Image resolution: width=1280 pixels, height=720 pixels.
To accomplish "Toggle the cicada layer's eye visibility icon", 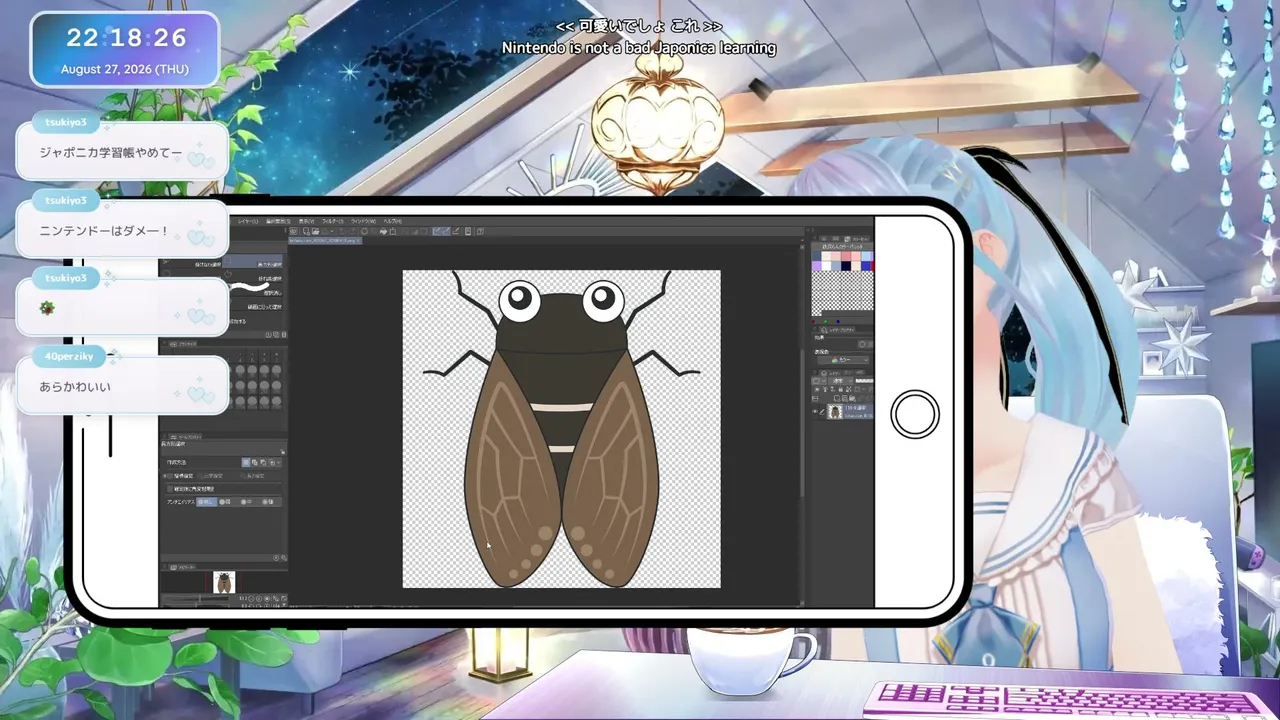I will 815,412.
